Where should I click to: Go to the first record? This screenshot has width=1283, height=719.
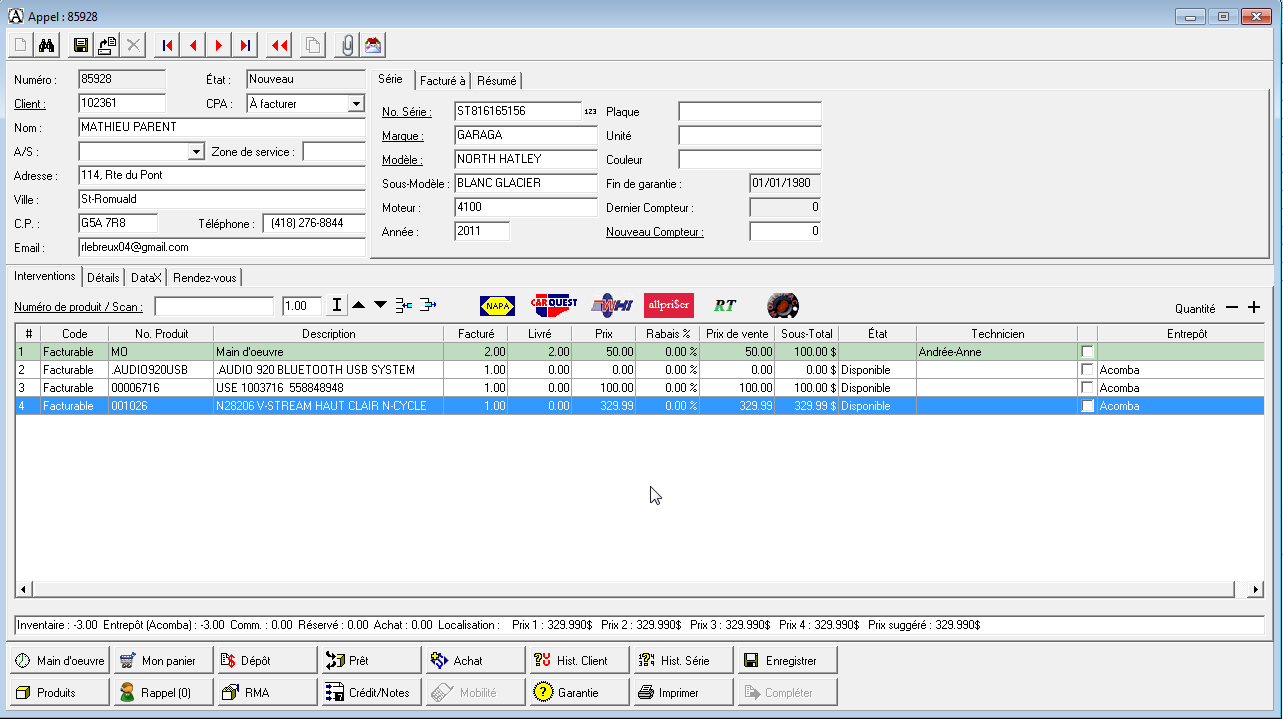coord(167,45)
